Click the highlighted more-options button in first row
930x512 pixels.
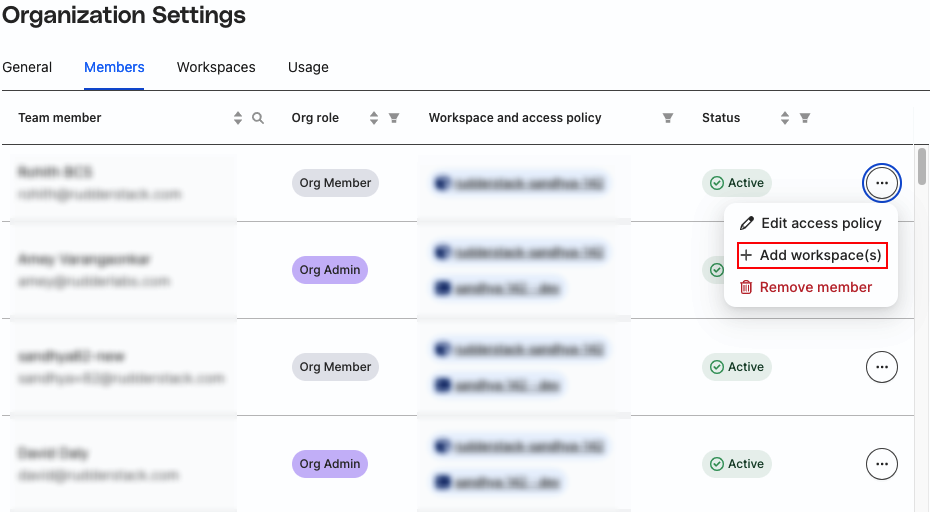[x=882, y=183]
